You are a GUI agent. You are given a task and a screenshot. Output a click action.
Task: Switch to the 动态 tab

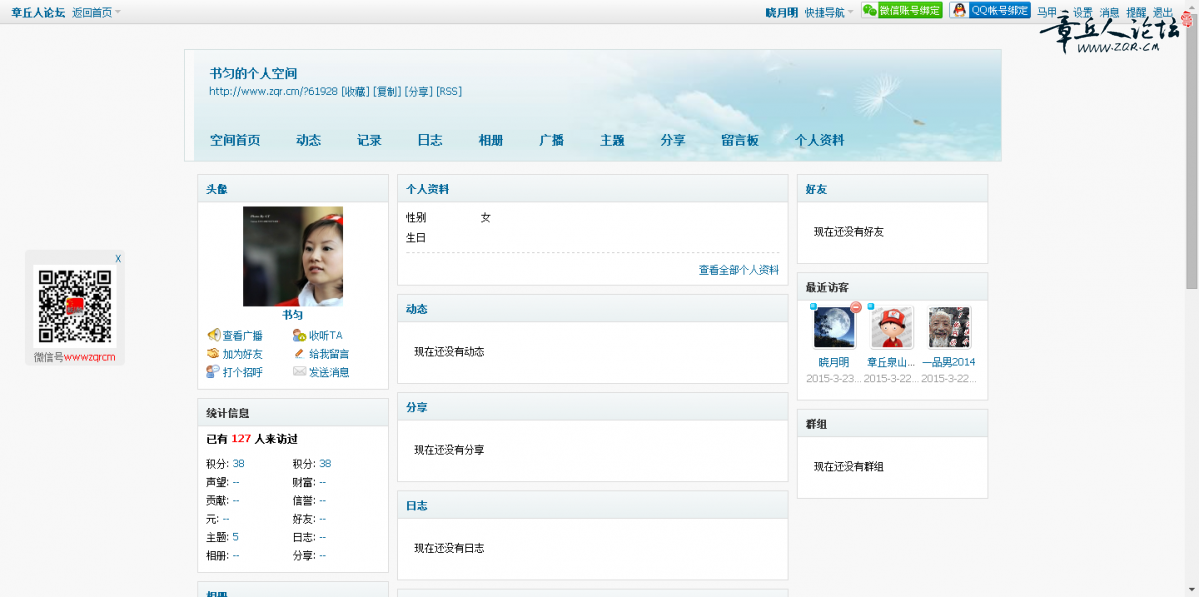tap(309, 140)
